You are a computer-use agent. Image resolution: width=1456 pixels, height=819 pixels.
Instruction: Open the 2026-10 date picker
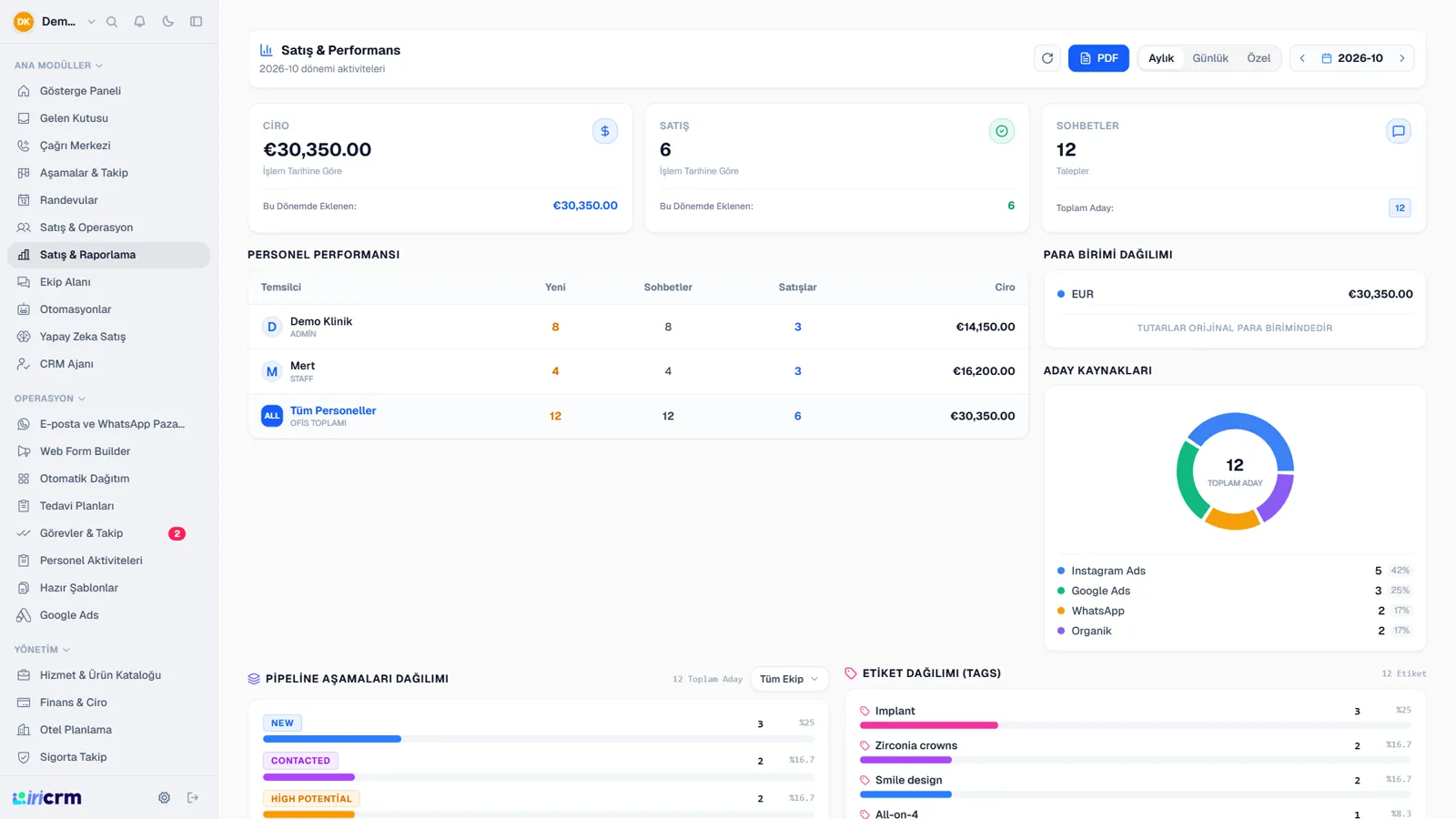tap(1352, 58)
